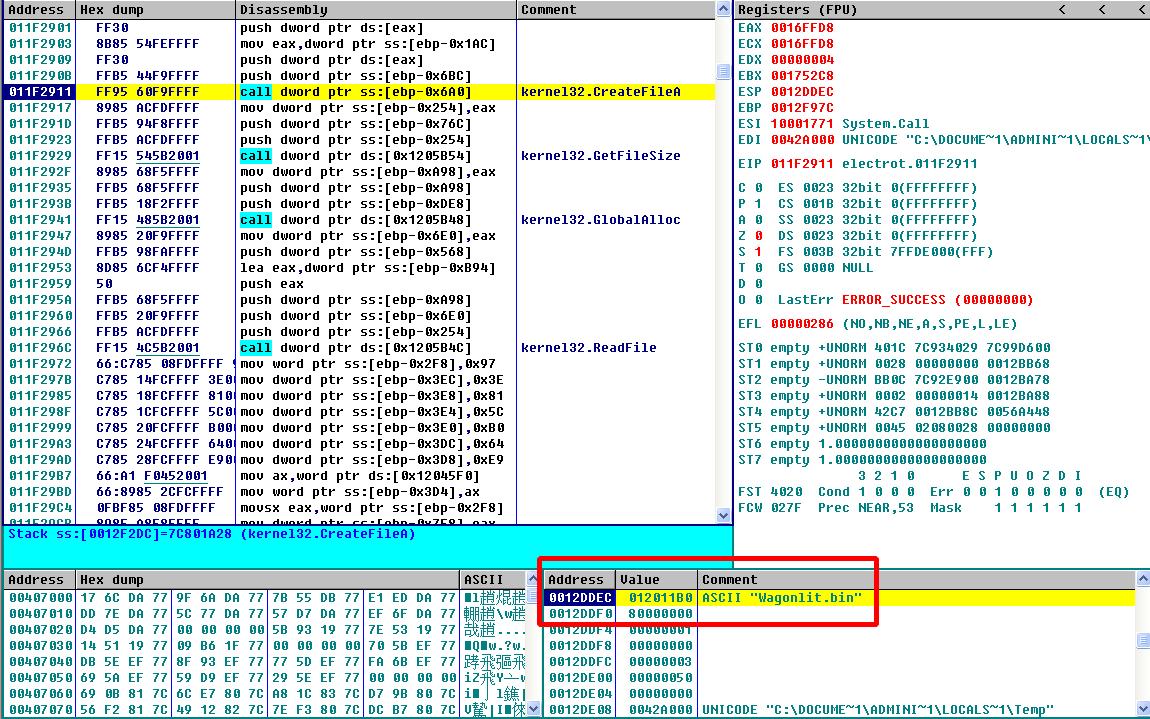Image resolution: width=1150 pixels, height=719 pixels.
Task: Select ESI register row with System.Call
Action: pos(833,124)
